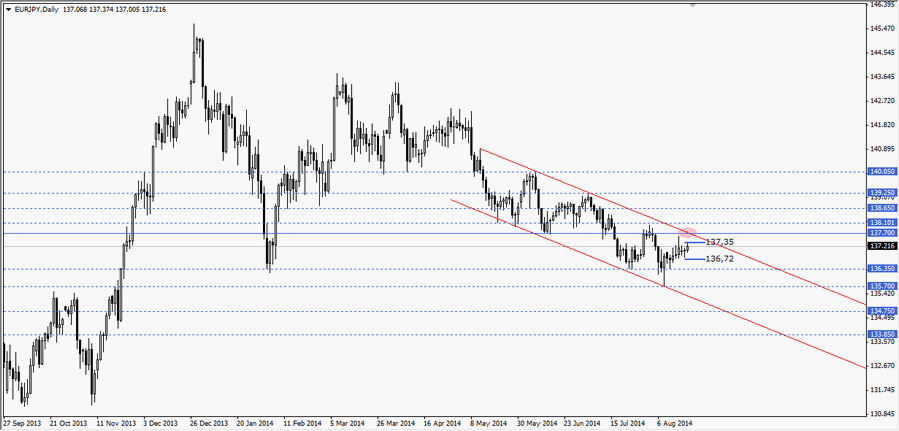The image size is (899, 431).
Task: Click the 3 Dec 2013 date label
Action: click(x=162, y=424)
